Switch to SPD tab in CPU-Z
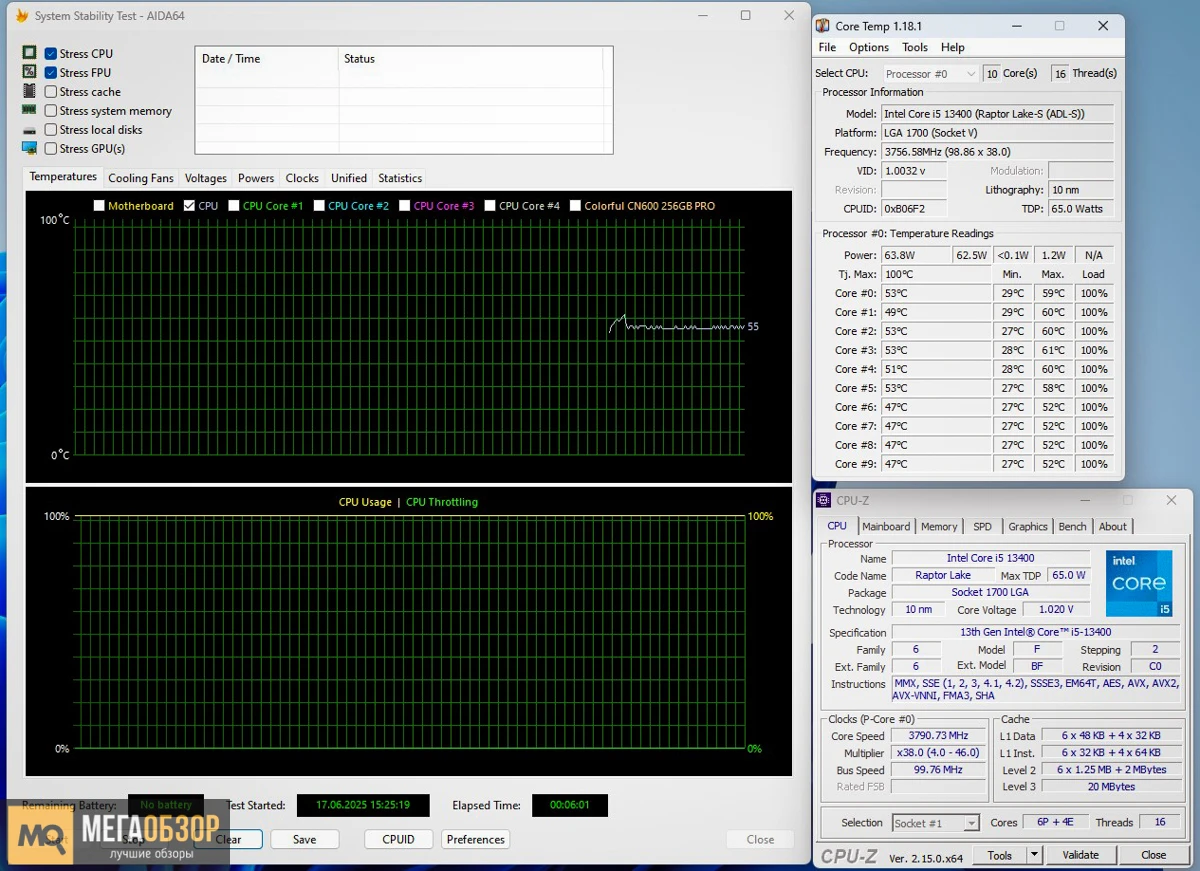1200x871 pixels. (983, 526)
